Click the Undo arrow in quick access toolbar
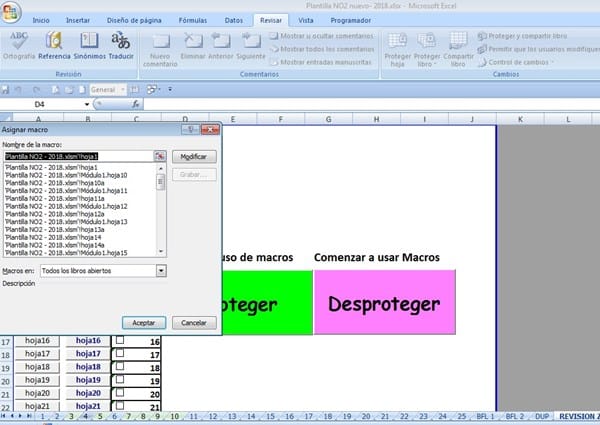 (x=18, y=90)
